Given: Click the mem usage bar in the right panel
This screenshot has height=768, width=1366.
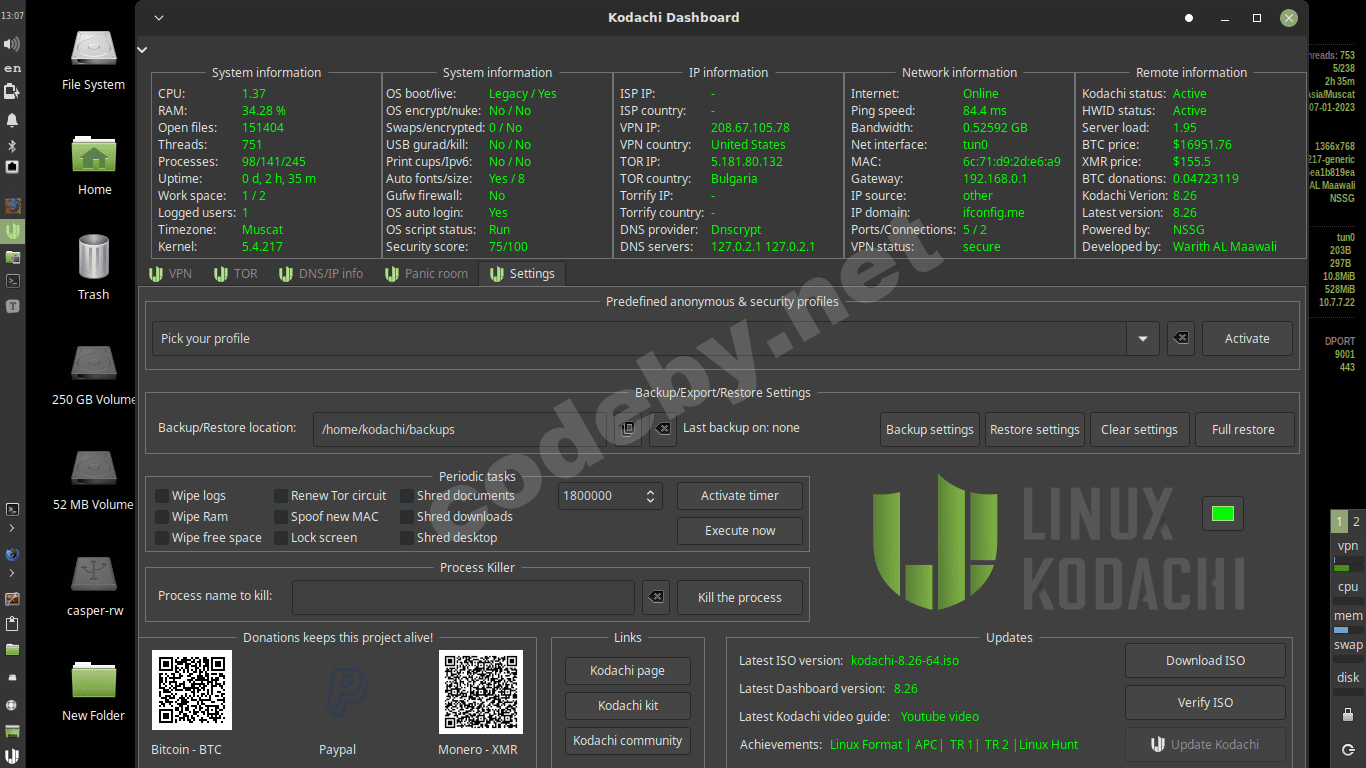Looking at the screenshot, I should [x=1348, y=631].
